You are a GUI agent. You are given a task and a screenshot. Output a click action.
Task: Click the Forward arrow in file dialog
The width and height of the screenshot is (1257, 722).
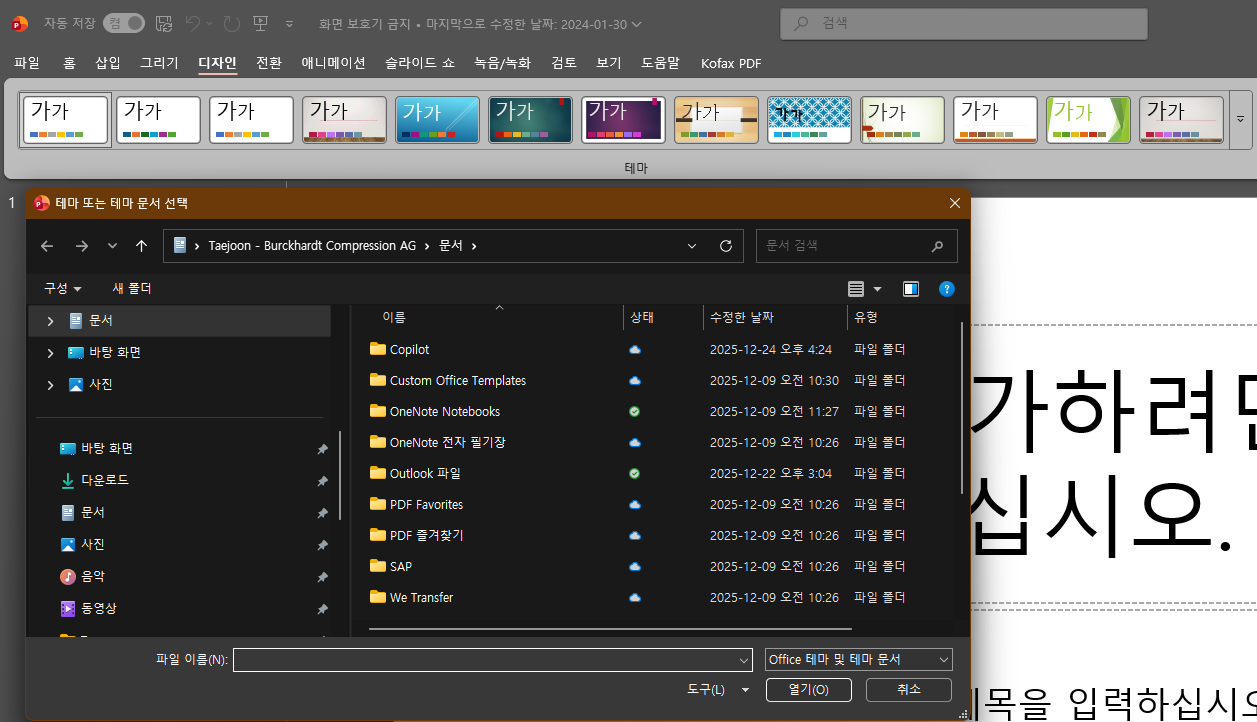click(82, 246)
